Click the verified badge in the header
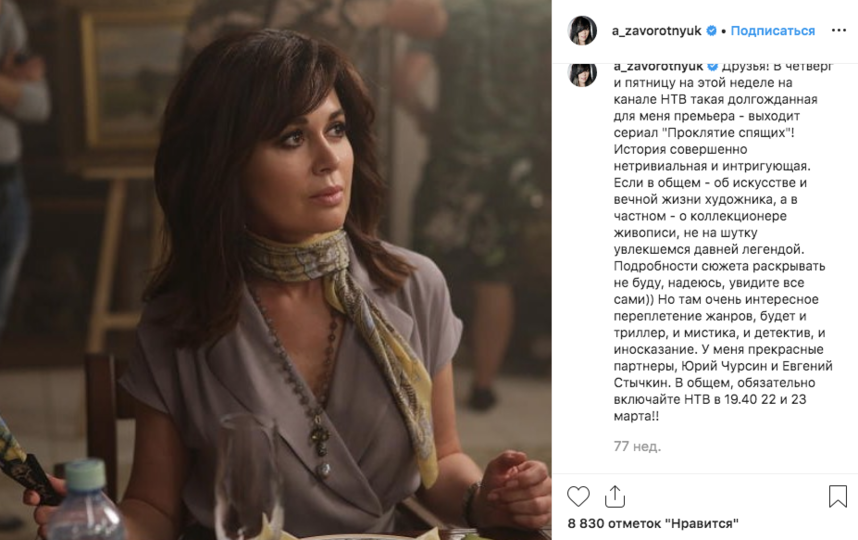This screenshot has height=540, width=858. pyautogui.click(x=711, y=31)
